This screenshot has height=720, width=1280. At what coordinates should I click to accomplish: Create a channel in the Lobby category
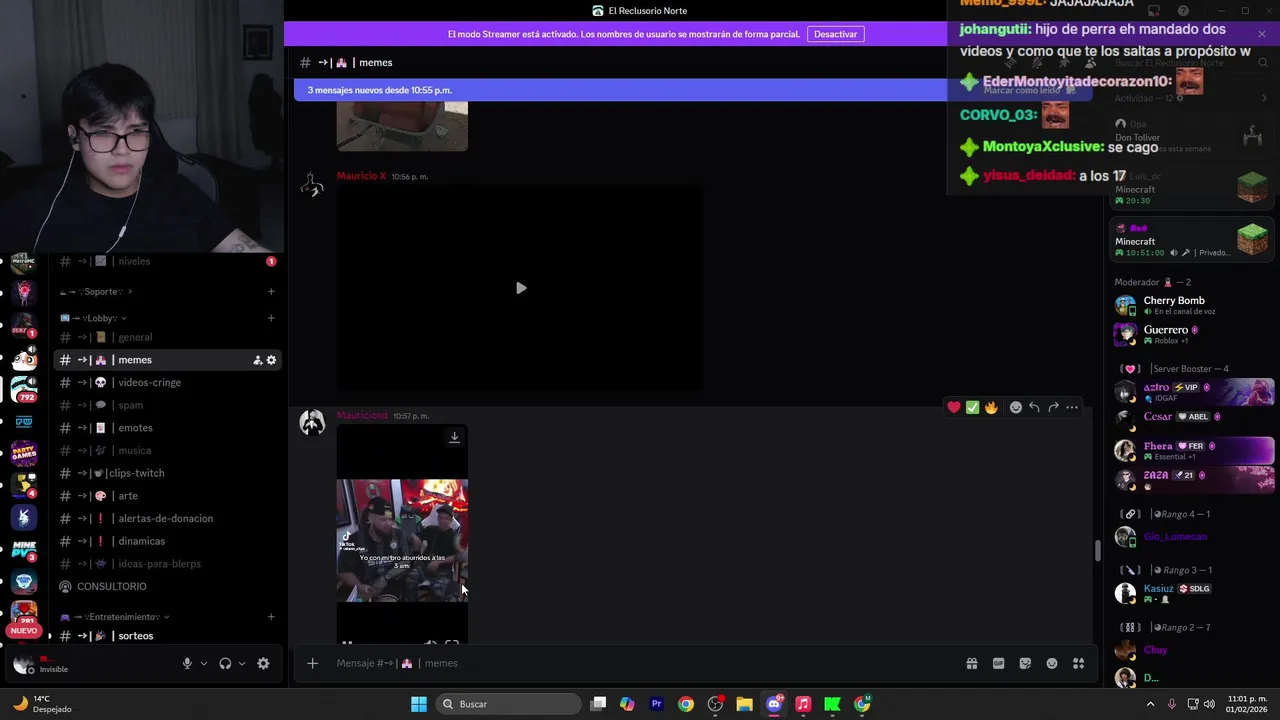(271, 318)
